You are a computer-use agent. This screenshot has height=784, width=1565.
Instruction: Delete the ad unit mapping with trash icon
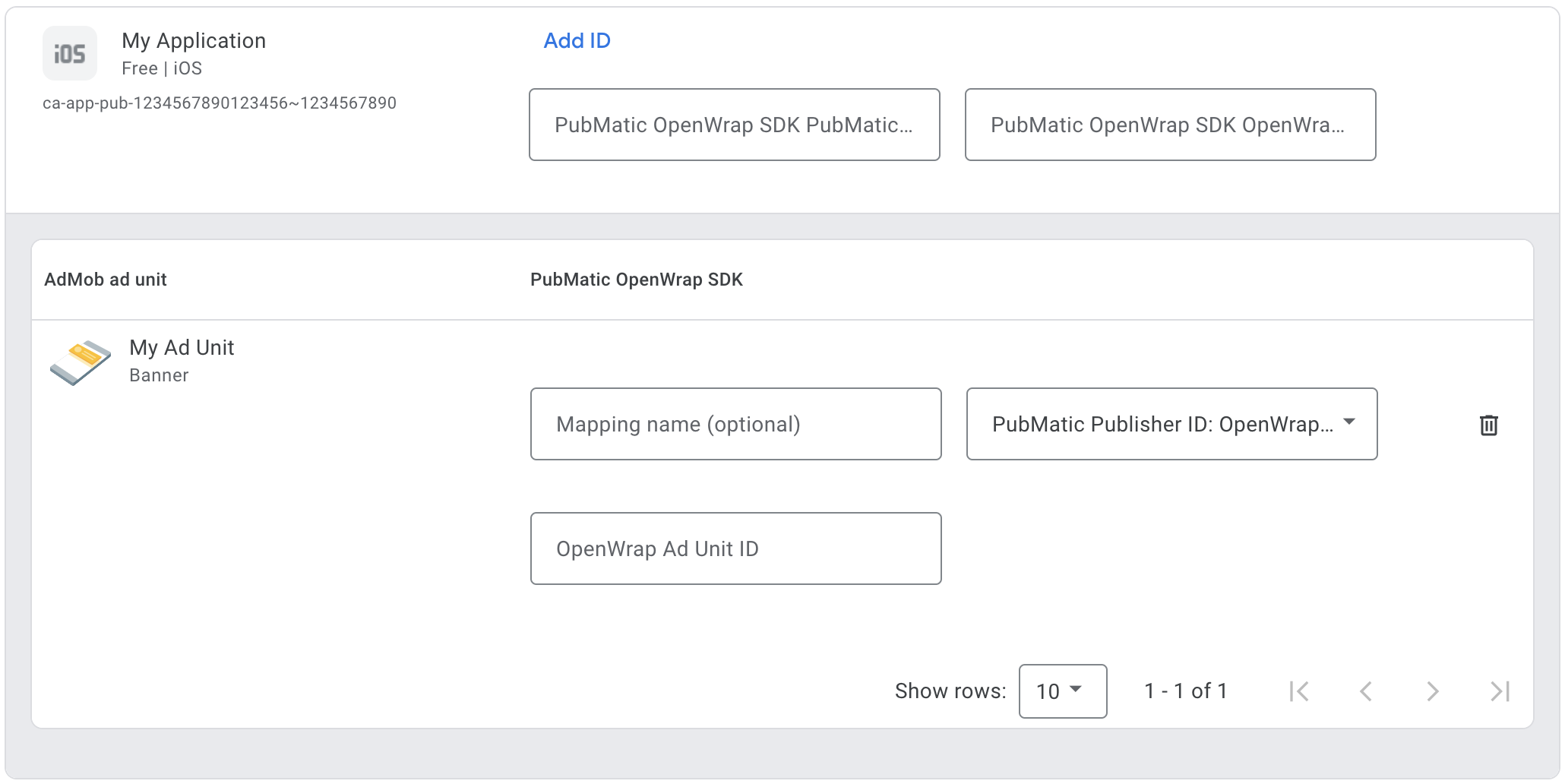pyautogui.click(x=1488, y=425)
